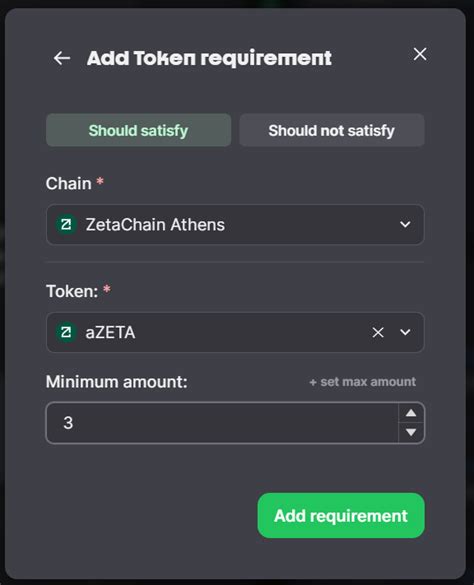
Task: Focus the Minimum amount input field
Action: point(222,423)
